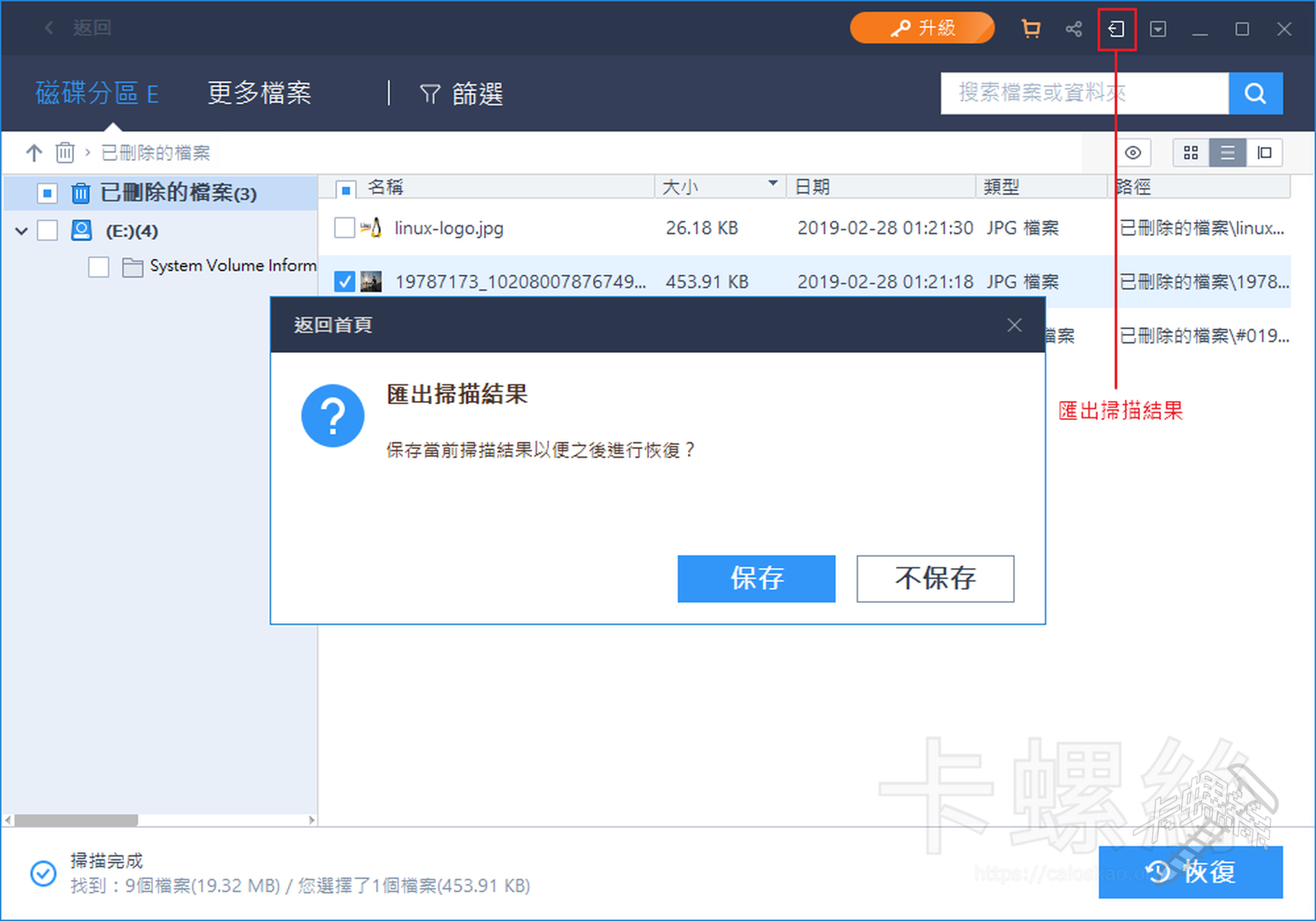Image resolution: width=1316 pixels, height=921 pixels.
Task: Click the 保存 button in dialog
Action: click(x=756, y=578)
